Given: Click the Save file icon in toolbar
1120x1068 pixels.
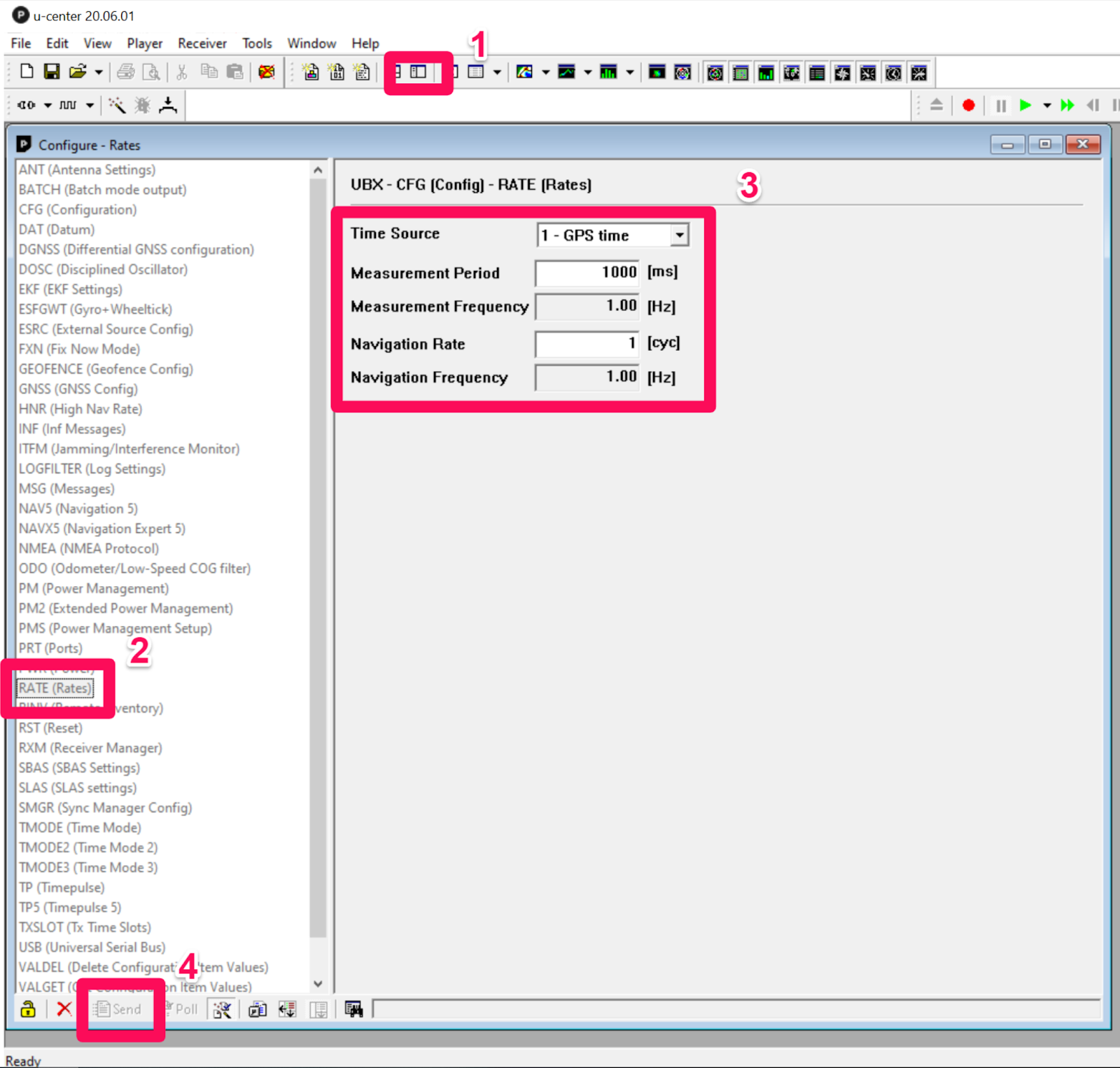Looking at the screenshot, I should point(52,71).
